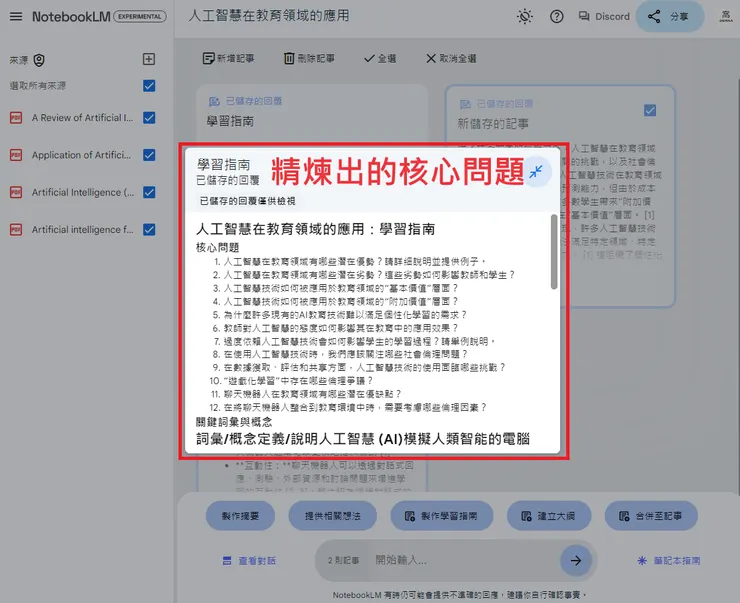Click the 提供相關想法 button
The height and width of the screenshot is (603, 740).
(x=332, y=516)
